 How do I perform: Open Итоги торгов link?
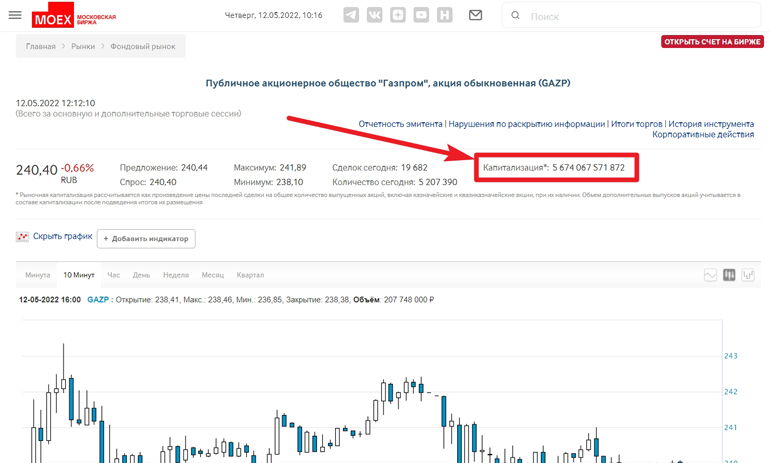pos(636,124)
